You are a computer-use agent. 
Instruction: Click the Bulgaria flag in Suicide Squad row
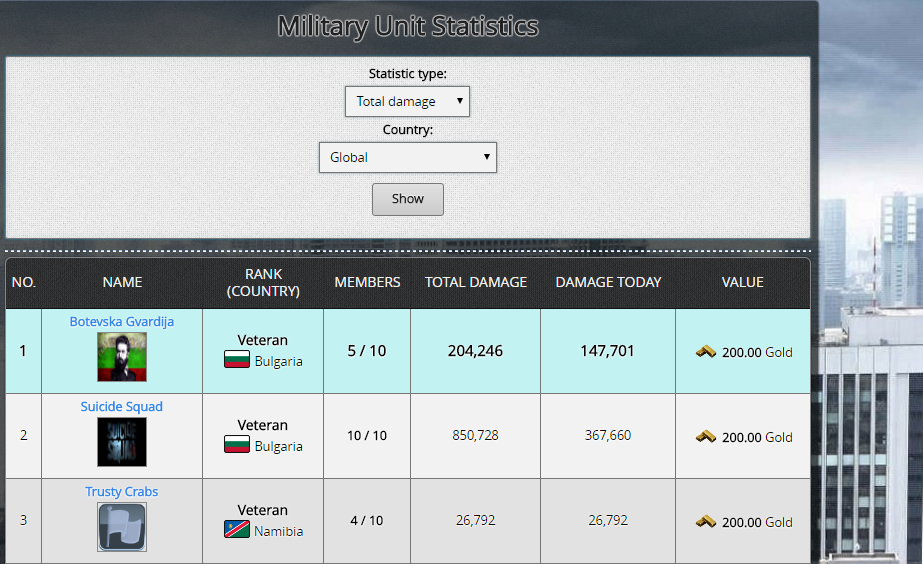point(237,444)
